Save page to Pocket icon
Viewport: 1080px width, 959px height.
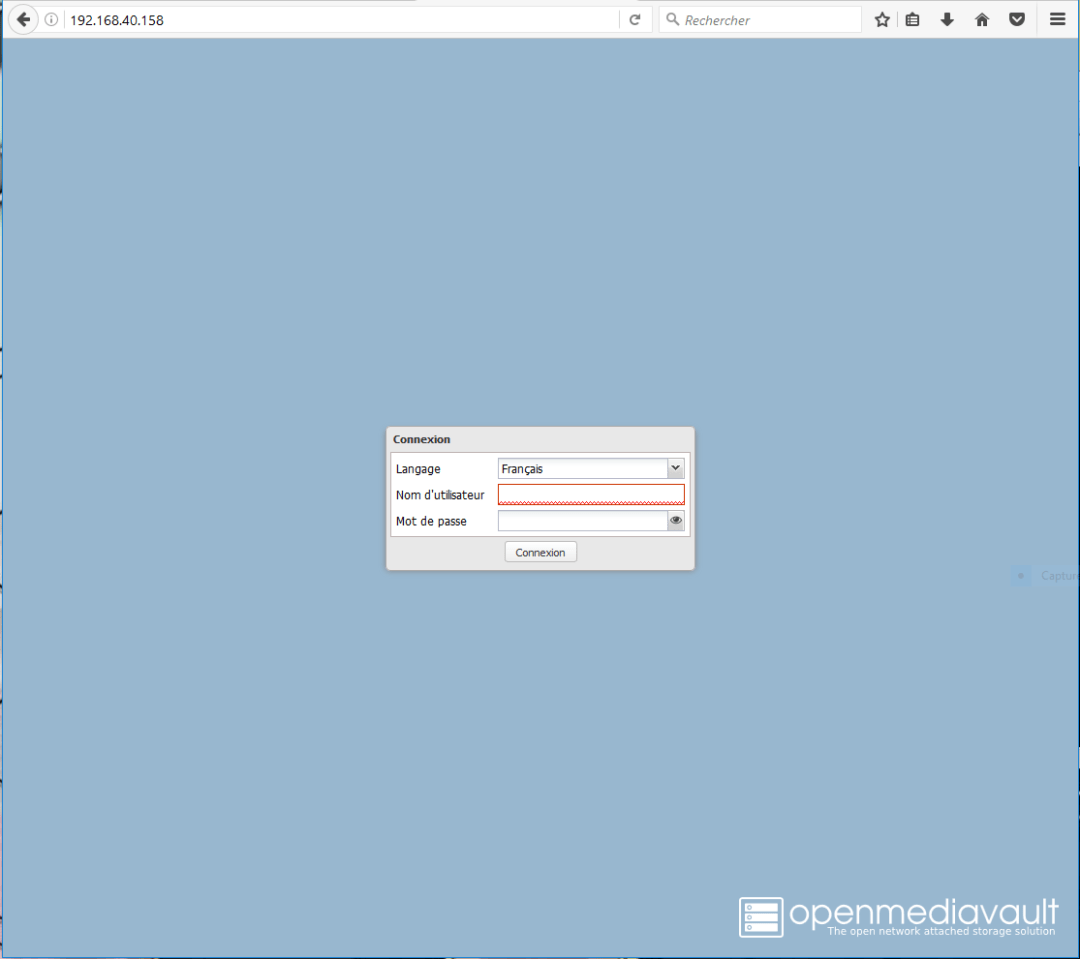tap(1017, 19)
